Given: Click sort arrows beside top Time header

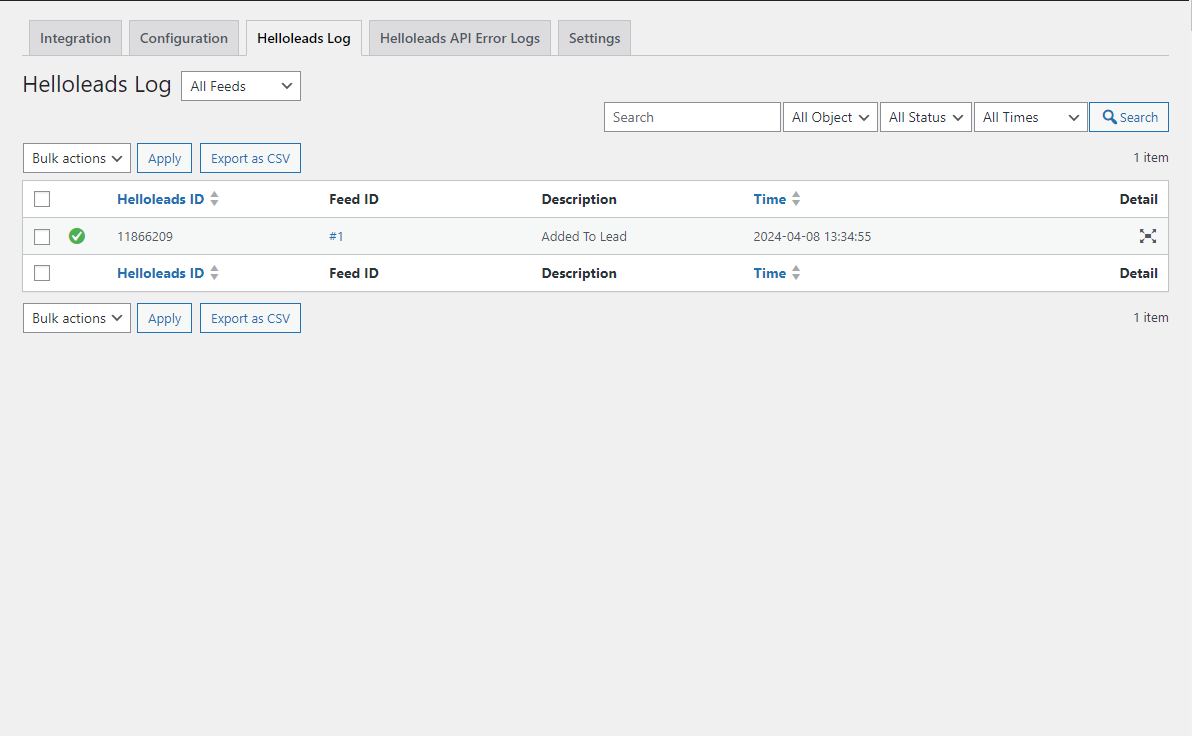Looking at the screenshot, I should (796, 198).
